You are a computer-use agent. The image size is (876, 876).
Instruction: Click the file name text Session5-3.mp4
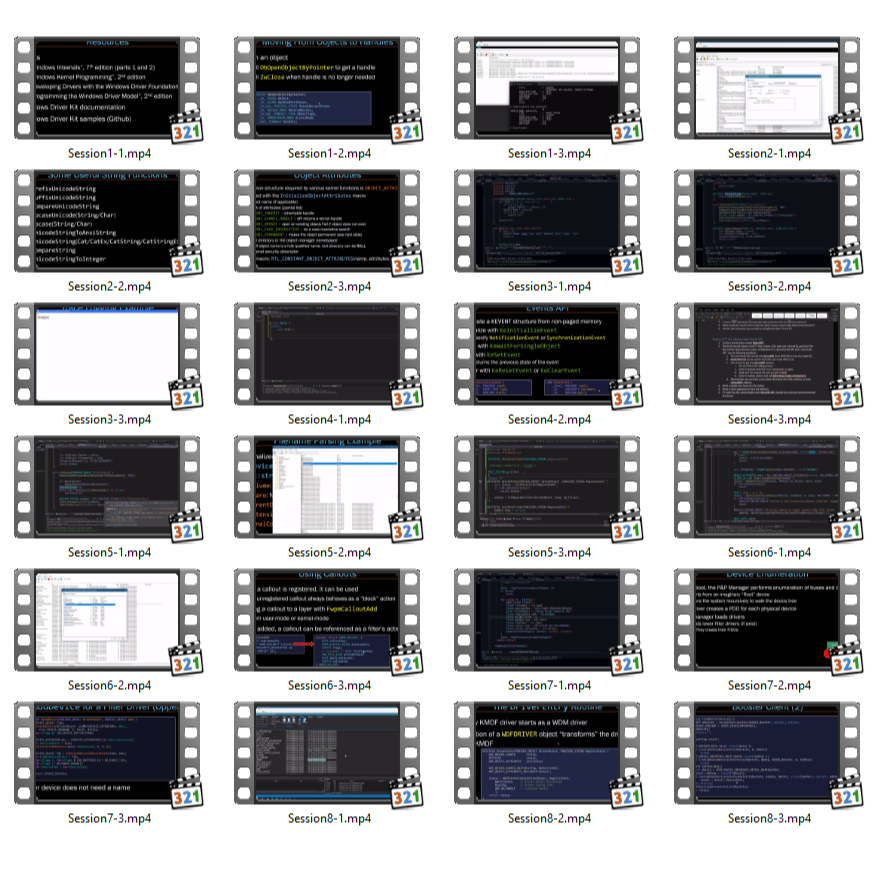pos(550,553)
